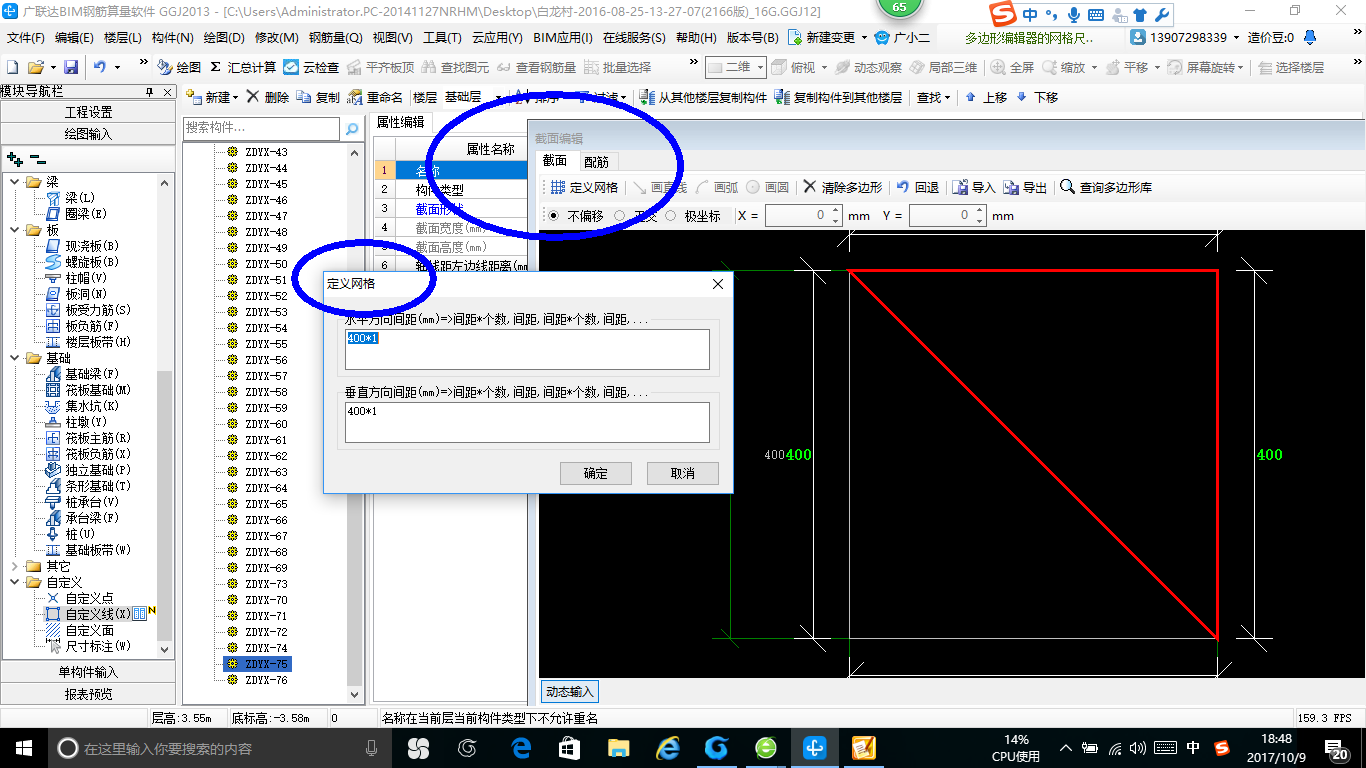Click 全屏 fullscreen view tool
Viewport: 1366px width, 768px height.
pyautogui.click(x=1013, y=67)
